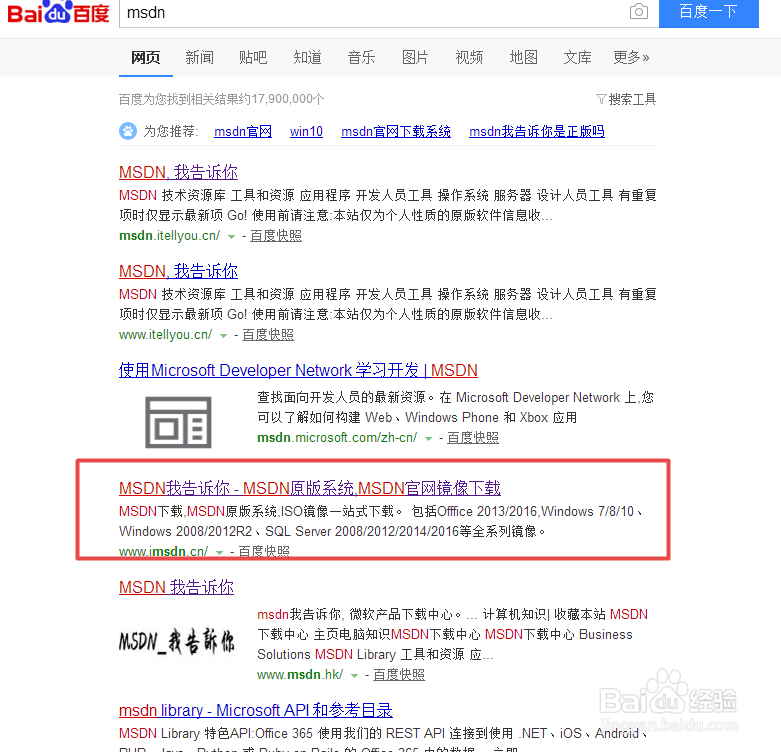Click 百度快照 link for www.msdn.hk
781x752 pixels.
399,675
